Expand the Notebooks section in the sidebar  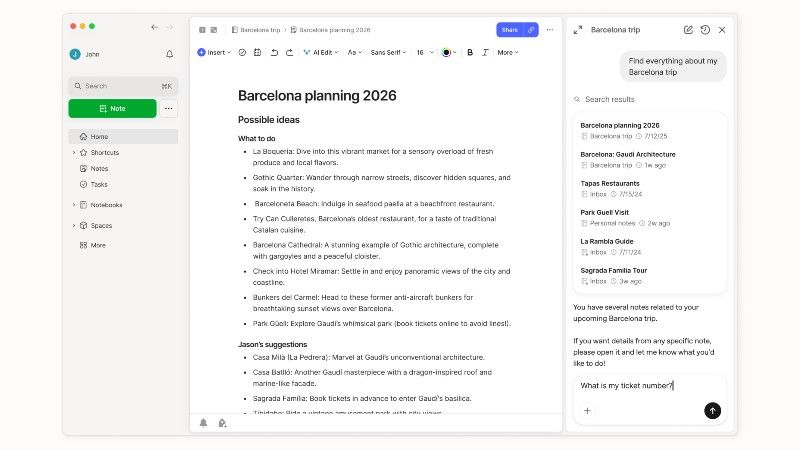click(x=74, y=205)
